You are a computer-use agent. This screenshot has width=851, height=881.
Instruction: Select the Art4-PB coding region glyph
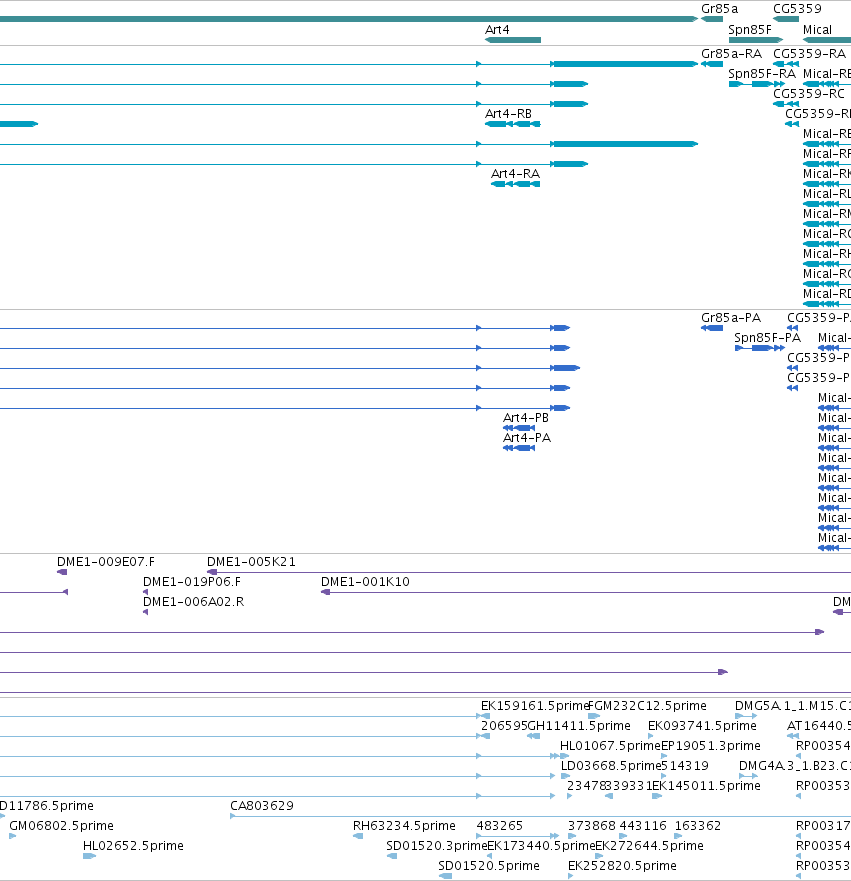click(x=518, y=428)
